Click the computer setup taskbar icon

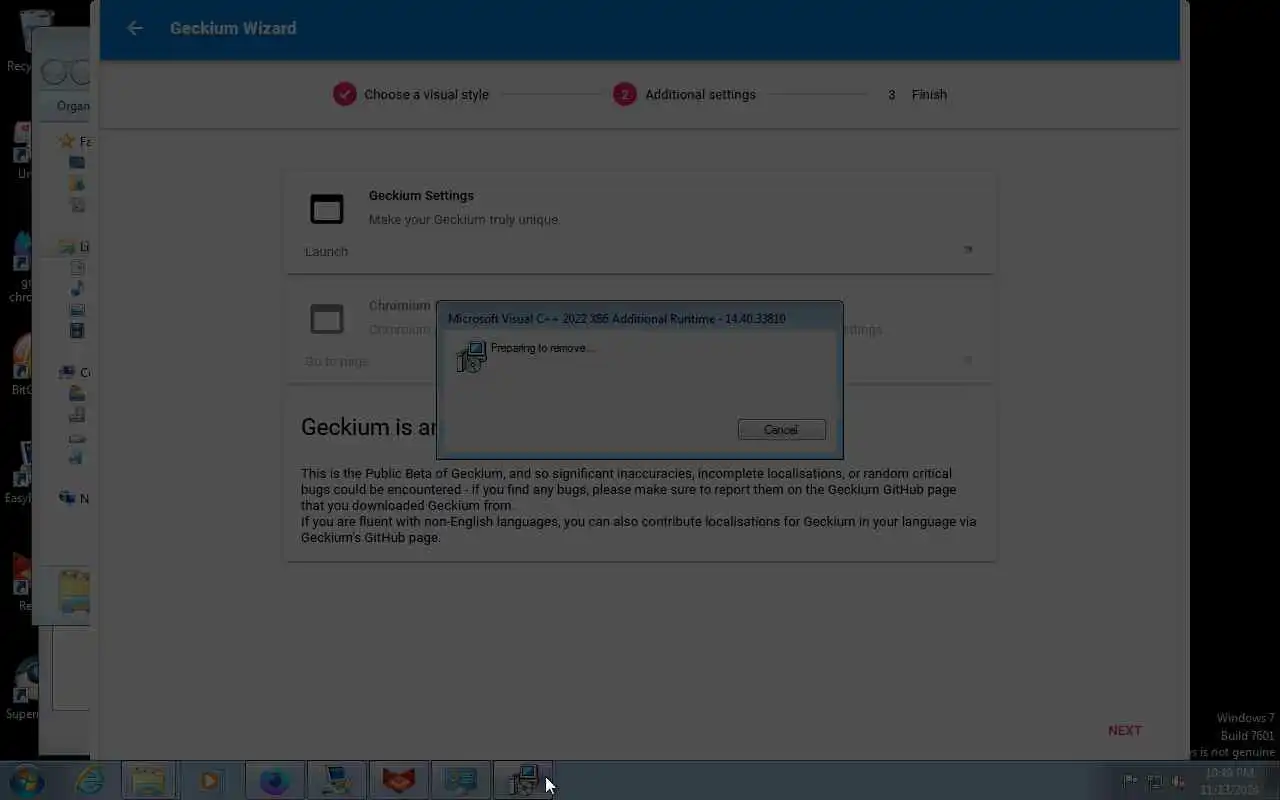[x=336, y=780]
